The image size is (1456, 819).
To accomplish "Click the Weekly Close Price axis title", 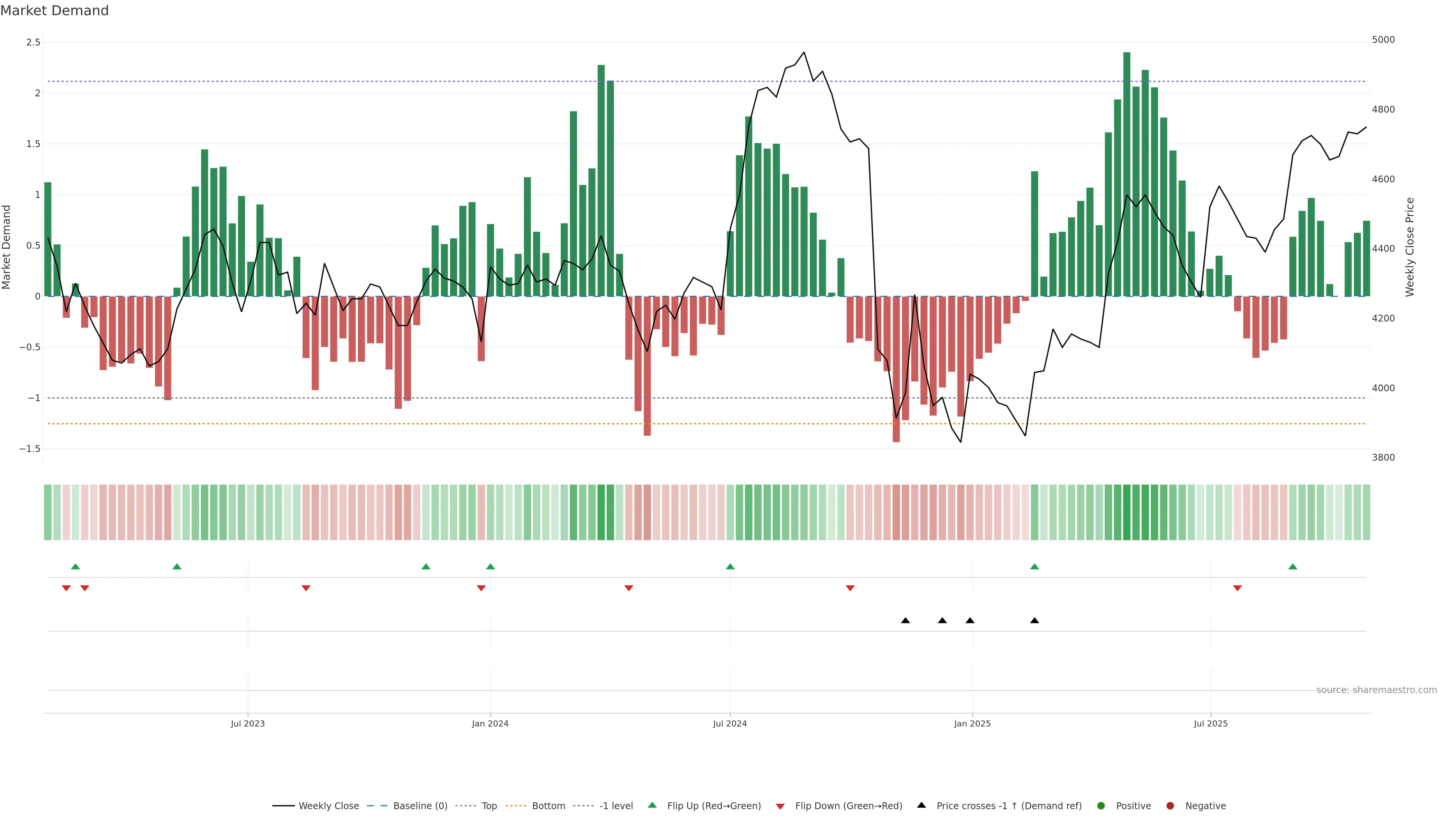I will click(1410, 247).
